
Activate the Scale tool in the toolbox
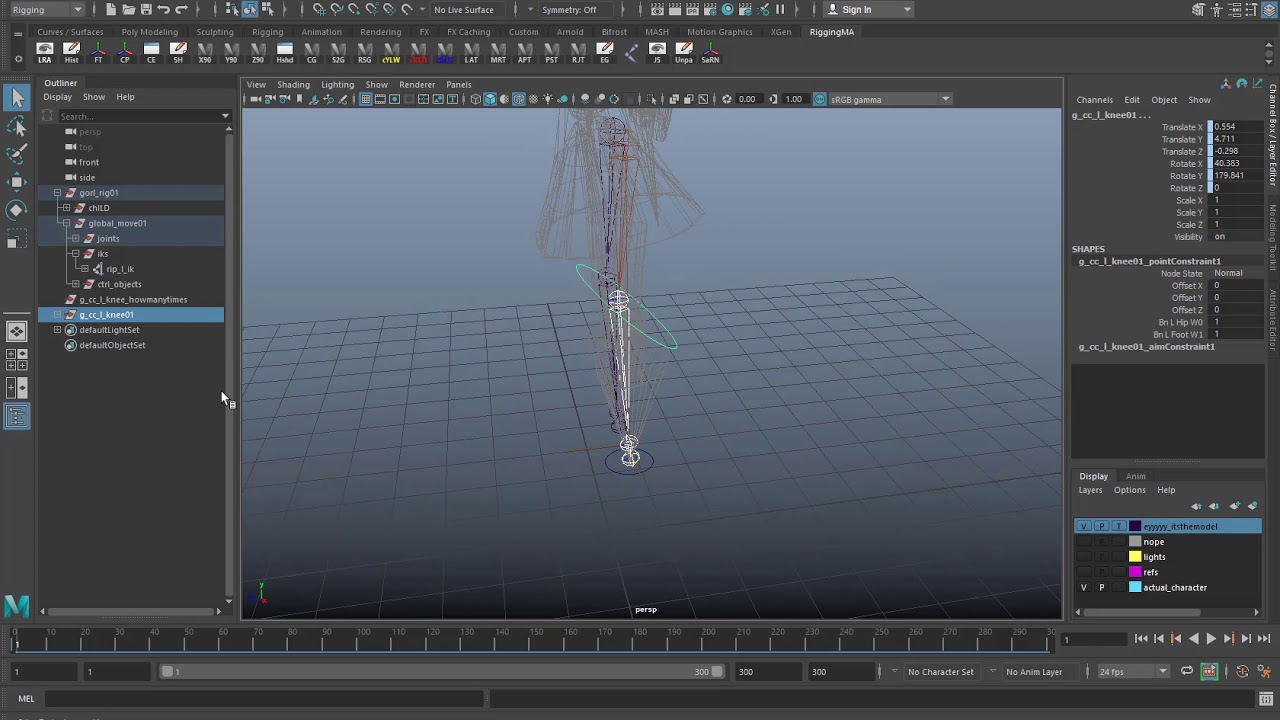point(17,239)
